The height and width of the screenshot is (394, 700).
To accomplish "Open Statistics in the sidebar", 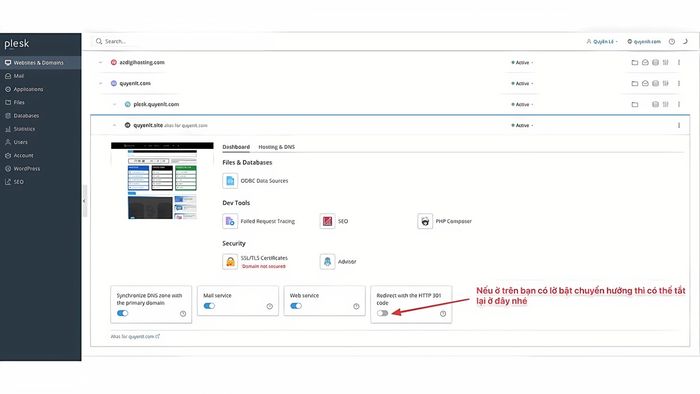I will click(41, 129).
